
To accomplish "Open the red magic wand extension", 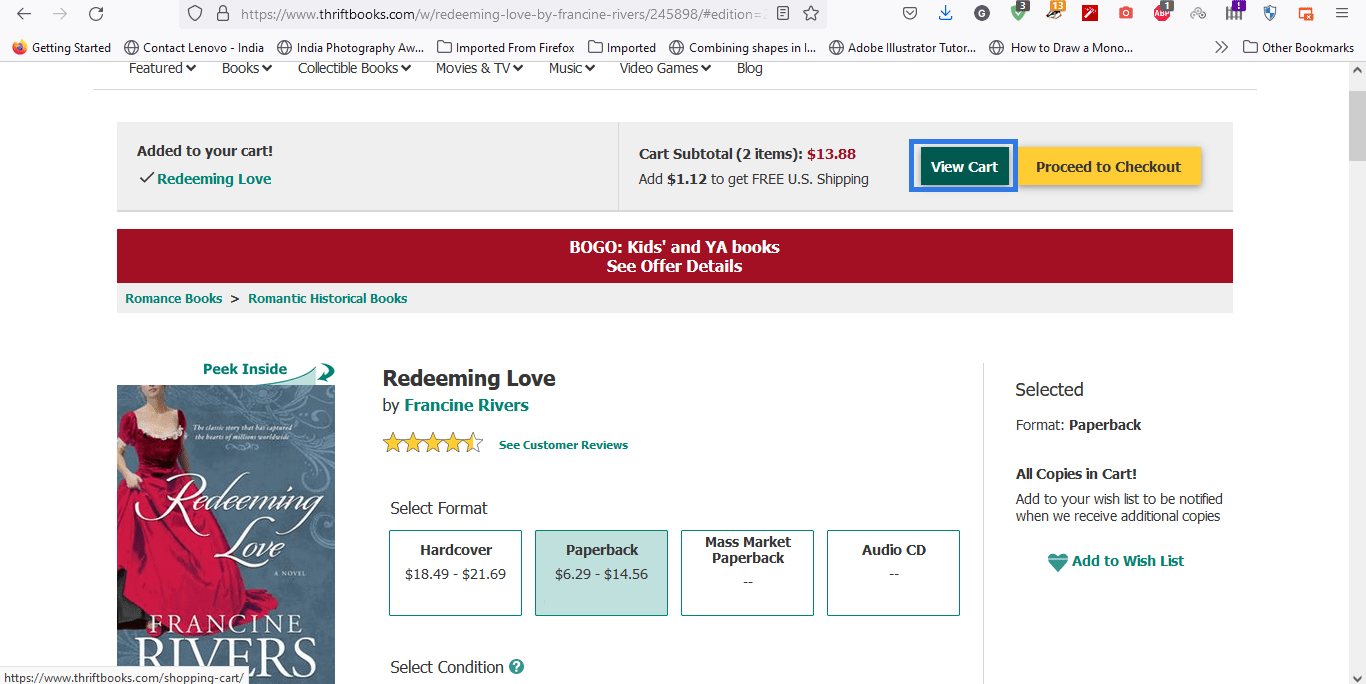I will (x=1090, y=14).
